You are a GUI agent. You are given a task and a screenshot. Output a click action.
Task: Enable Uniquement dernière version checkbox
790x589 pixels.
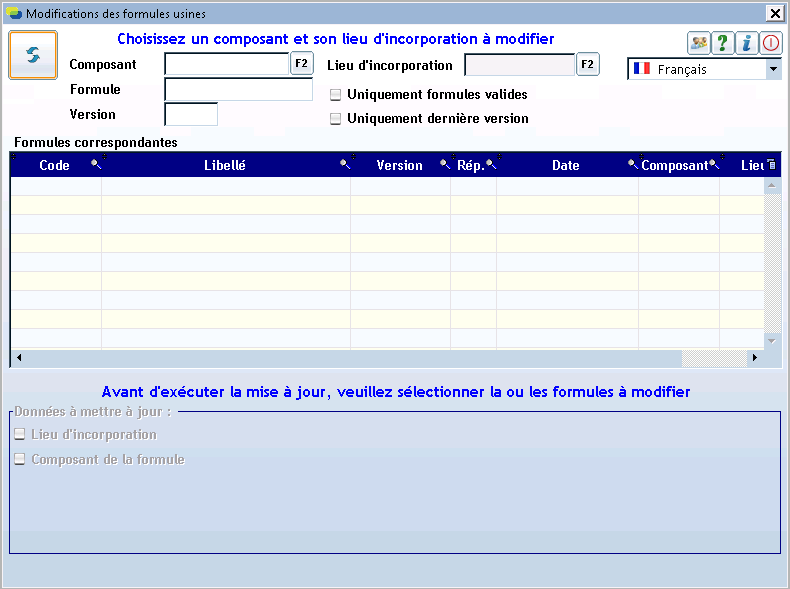[336, 119]
